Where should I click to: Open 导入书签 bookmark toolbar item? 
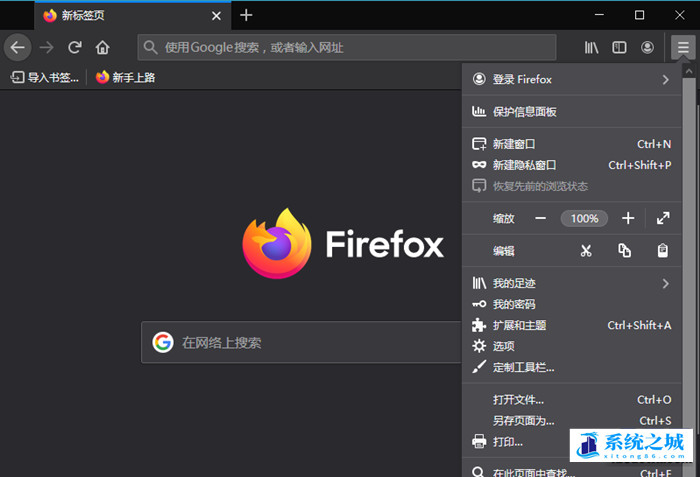44,78
